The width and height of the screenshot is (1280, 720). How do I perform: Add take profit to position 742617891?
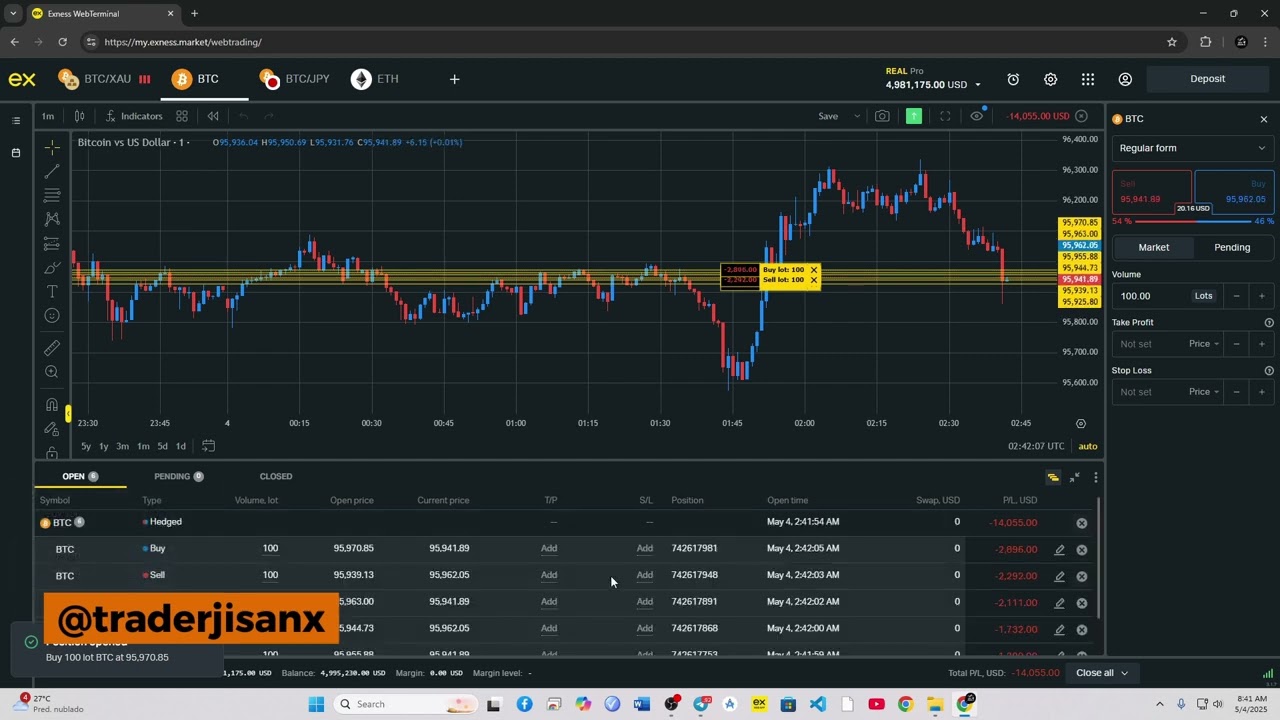click(549, 602)
